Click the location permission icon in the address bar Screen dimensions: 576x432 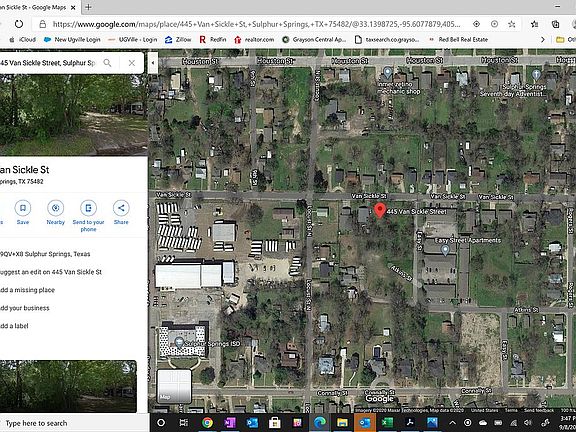pyautogui.click(x=476, y=24)
